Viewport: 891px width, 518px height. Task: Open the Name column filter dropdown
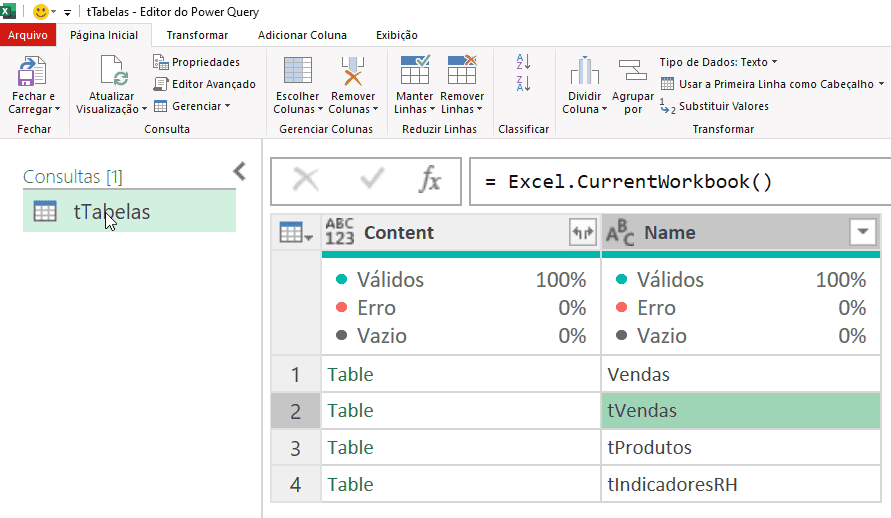[x=861, y=232]
